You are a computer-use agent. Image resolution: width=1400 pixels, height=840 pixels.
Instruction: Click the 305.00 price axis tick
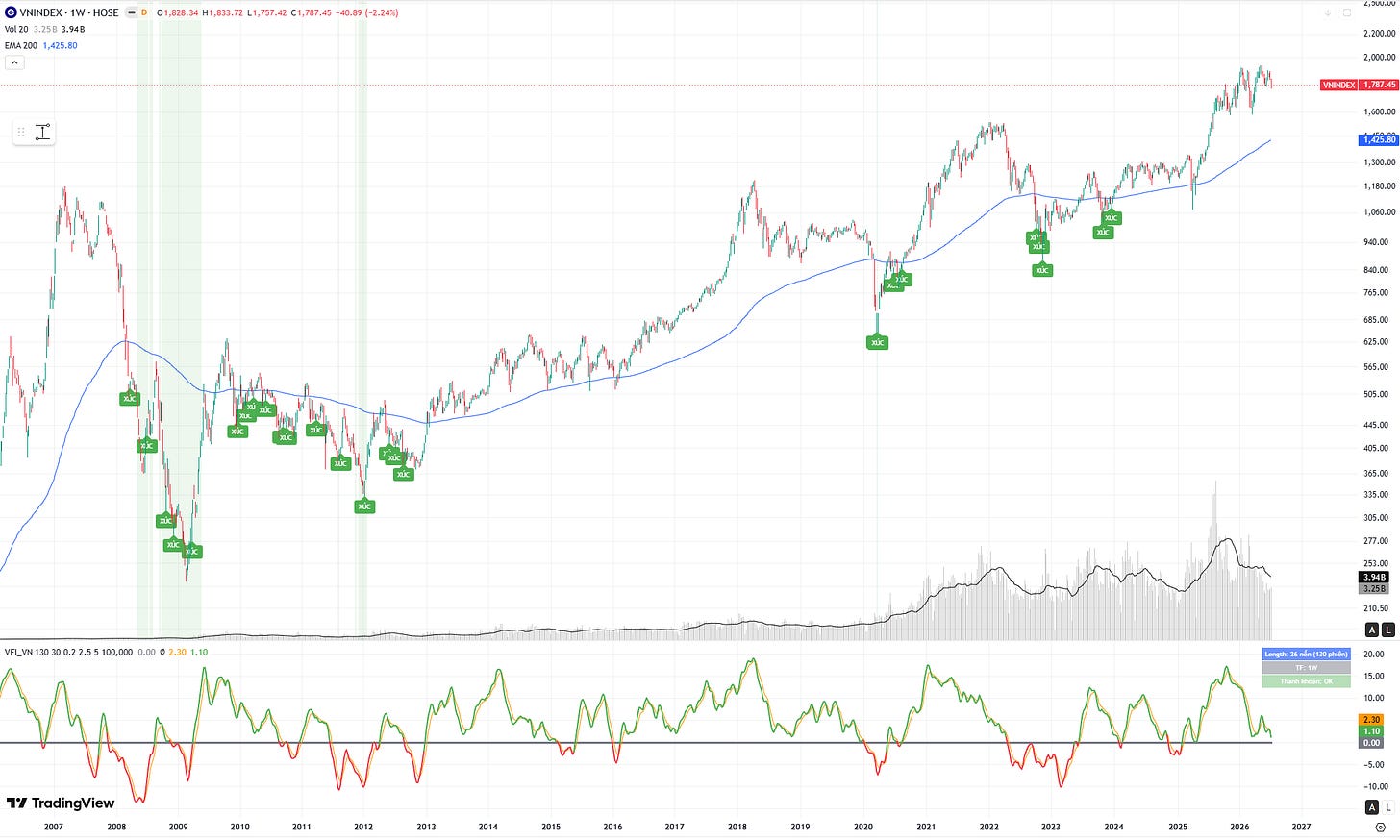pos(1376,517)
